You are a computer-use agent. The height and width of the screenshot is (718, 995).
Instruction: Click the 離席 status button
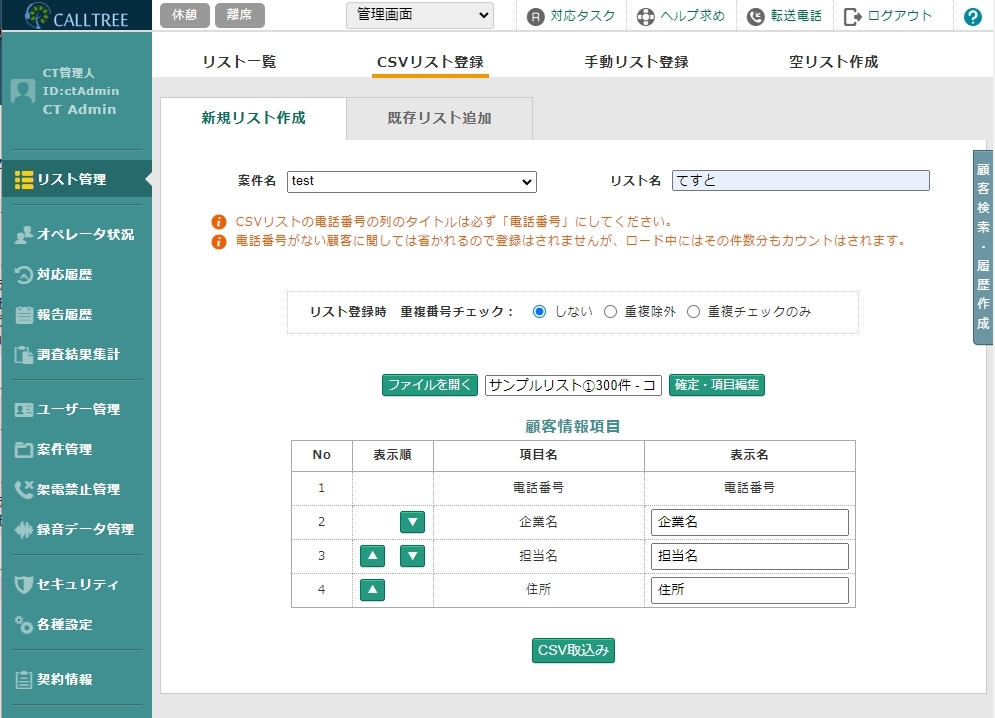(x=240, y=15)
